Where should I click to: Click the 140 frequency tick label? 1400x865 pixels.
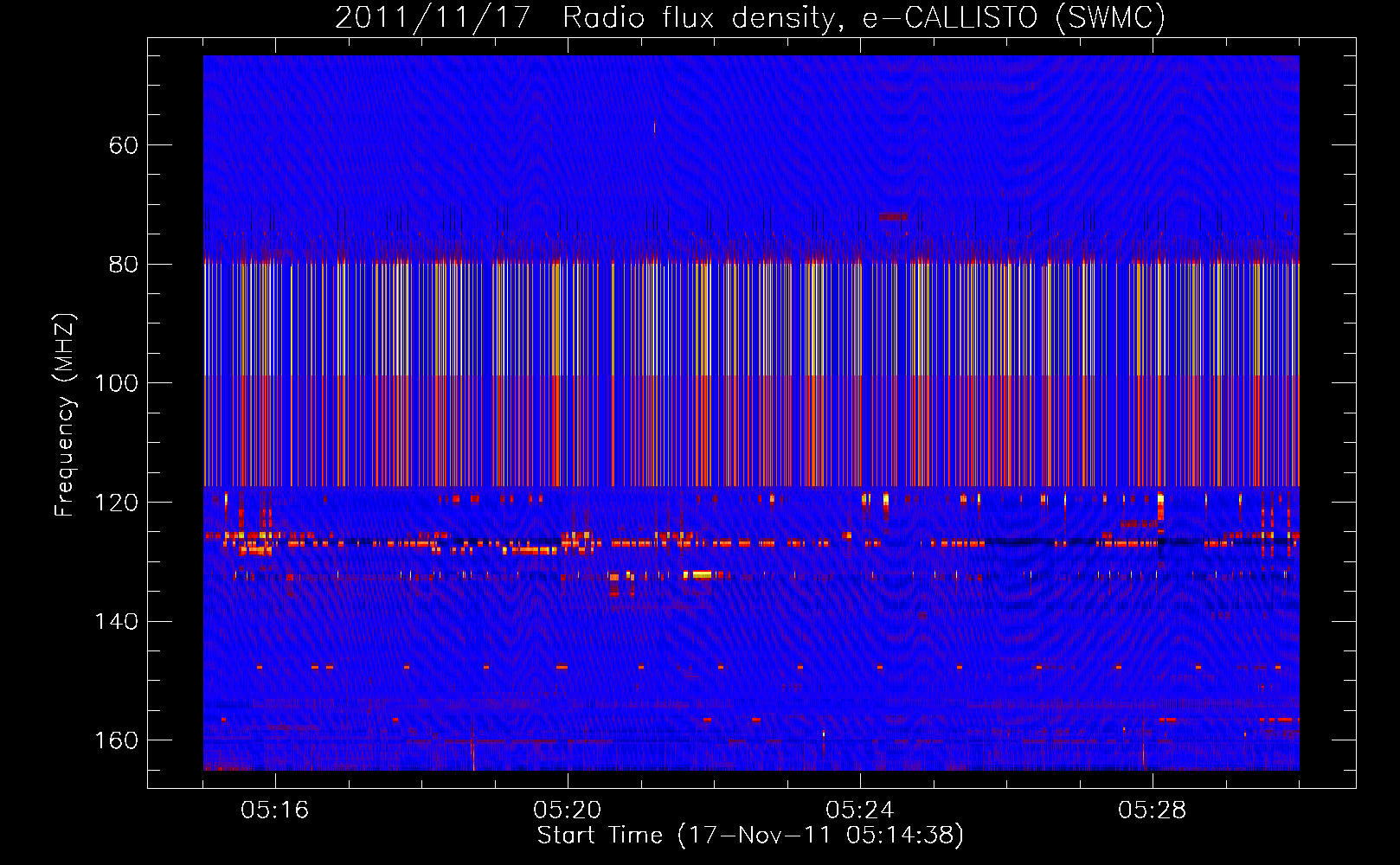(x=117, y=622)
